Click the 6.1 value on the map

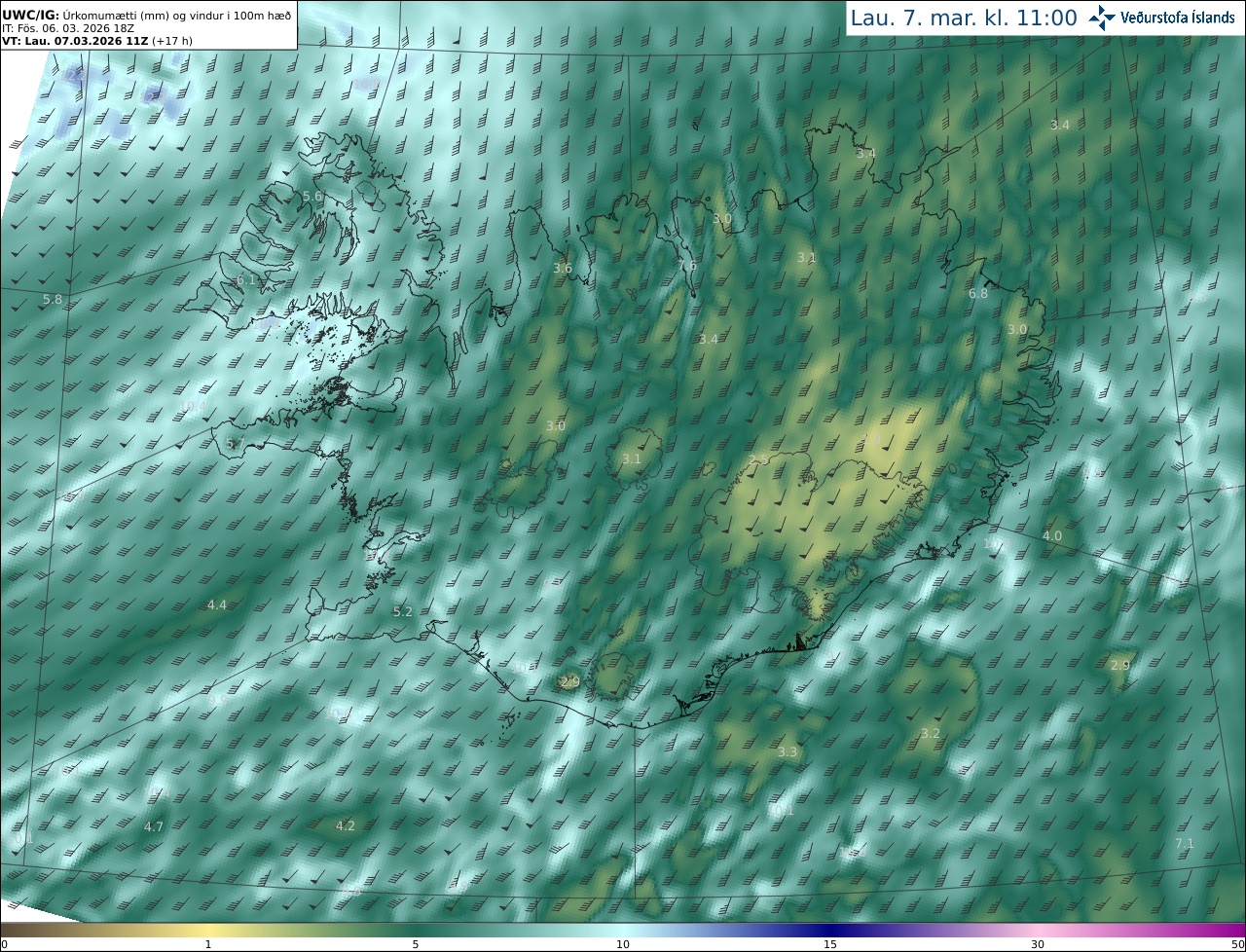click(246, 280)
